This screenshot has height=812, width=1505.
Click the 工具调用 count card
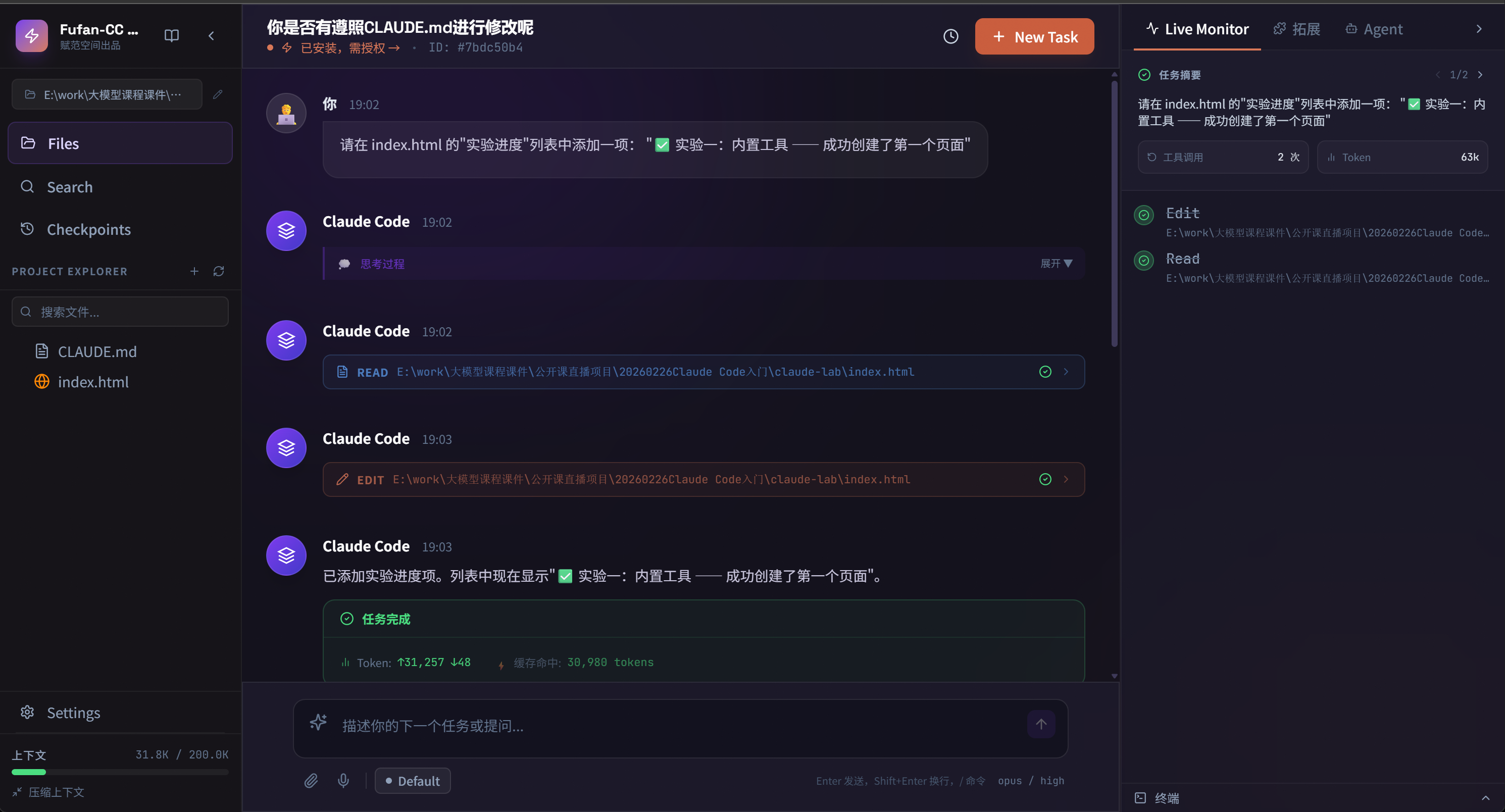click(1223, 157)
